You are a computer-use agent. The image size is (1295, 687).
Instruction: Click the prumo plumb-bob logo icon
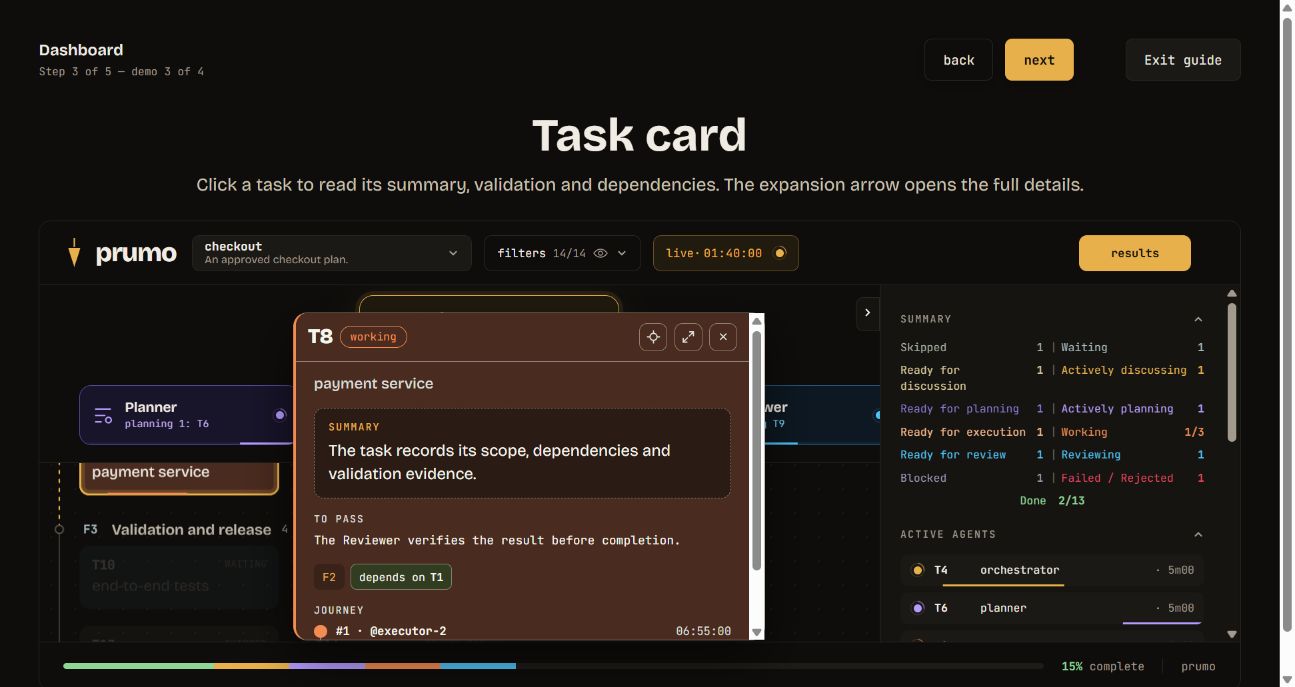pos(74,252)
